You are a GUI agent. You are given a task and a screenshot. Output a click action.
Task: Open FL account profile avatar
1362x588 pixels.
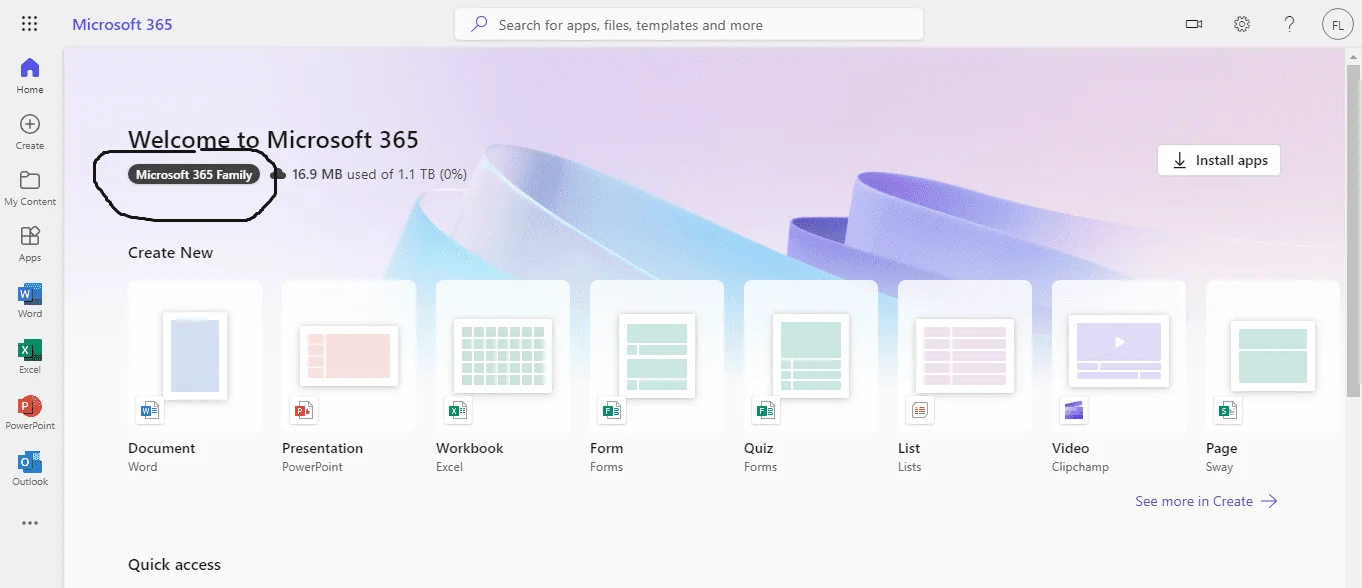[1337, 25]
